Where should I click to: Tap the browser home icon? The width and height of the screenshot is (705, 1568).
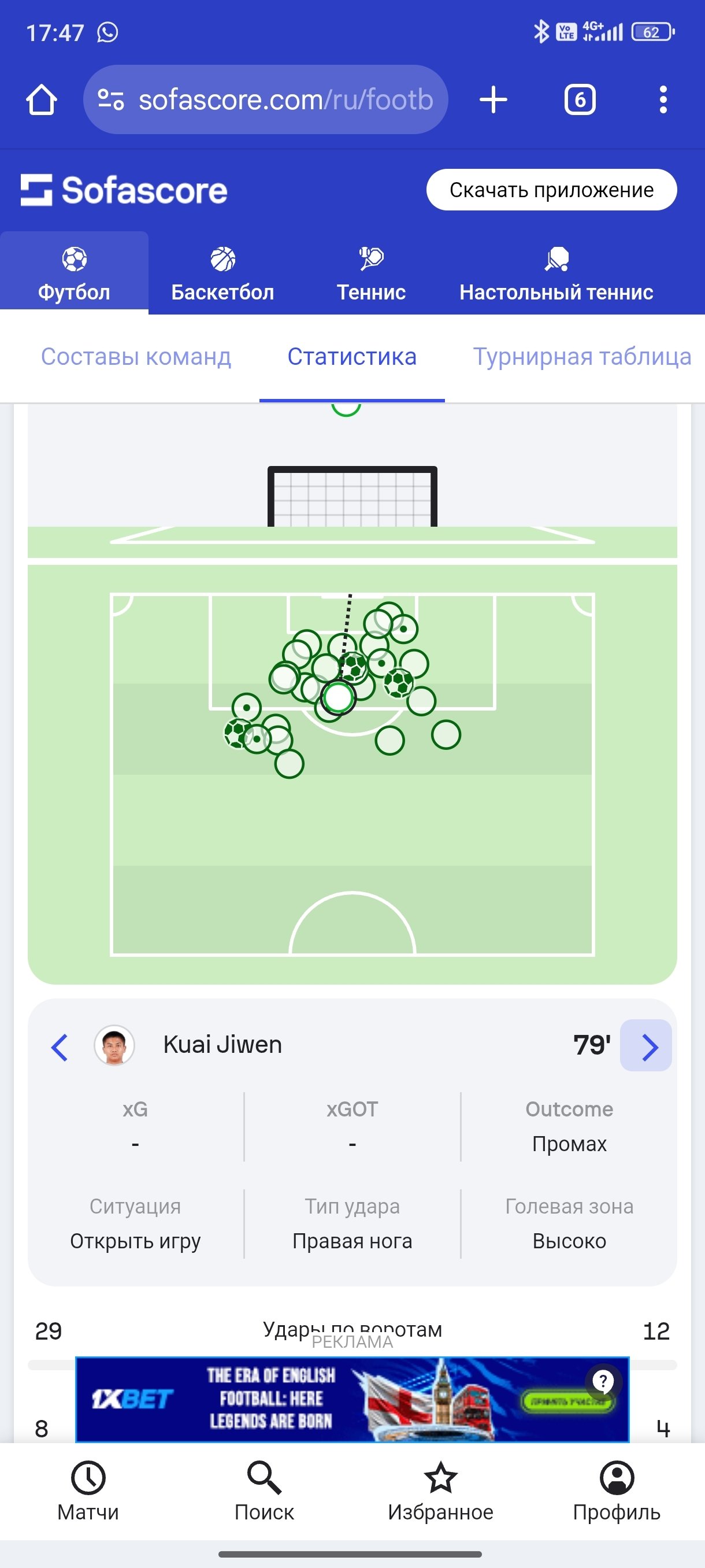(42, 100)
